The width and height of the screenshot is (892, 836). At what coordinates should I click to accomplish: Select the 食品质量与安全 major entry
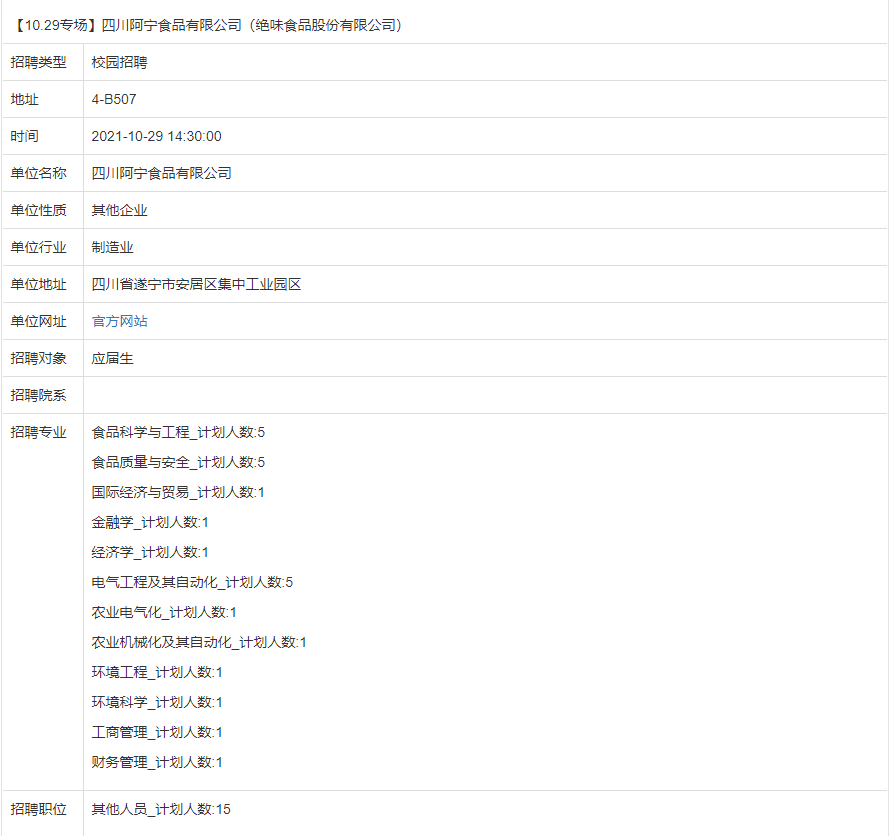tap(178, 462)
